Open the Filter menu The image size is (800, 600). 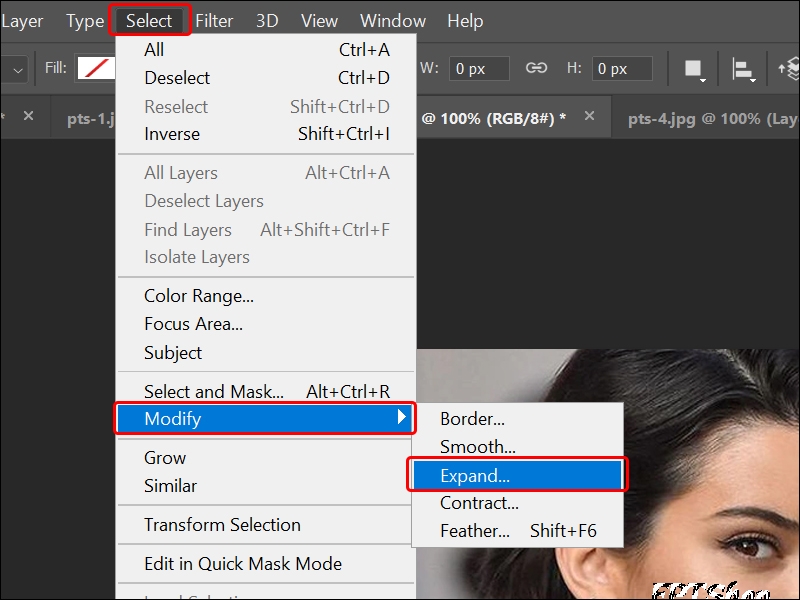tap(214, 20)
